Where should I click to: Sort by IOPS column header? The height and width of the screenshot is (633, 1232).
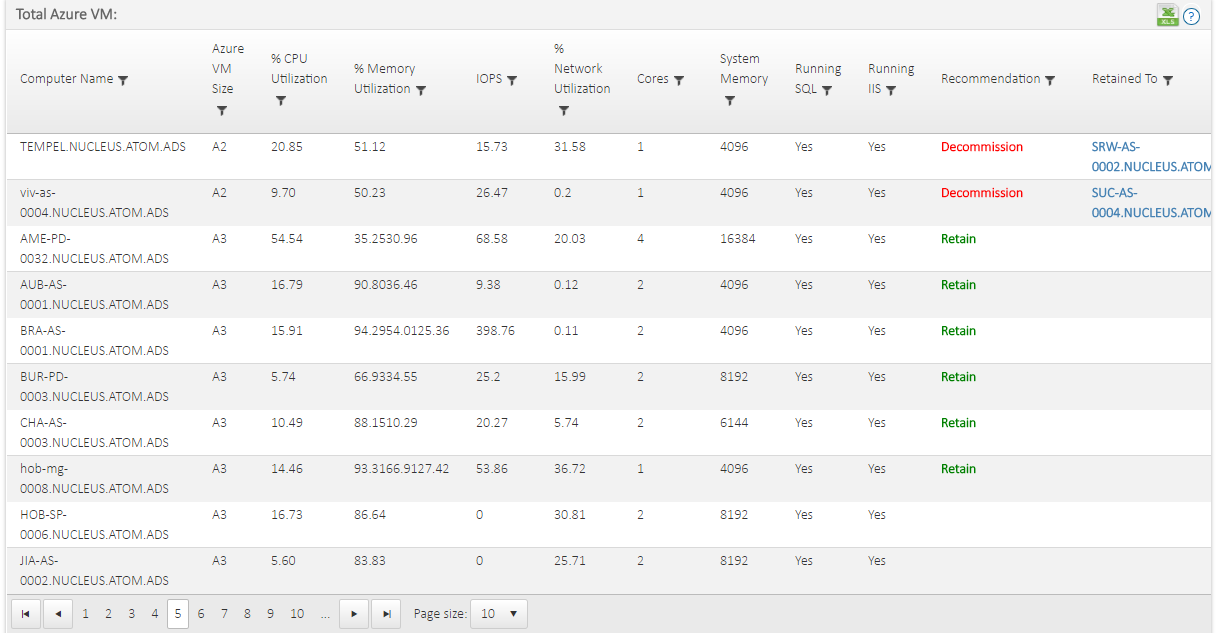(489, 79)
